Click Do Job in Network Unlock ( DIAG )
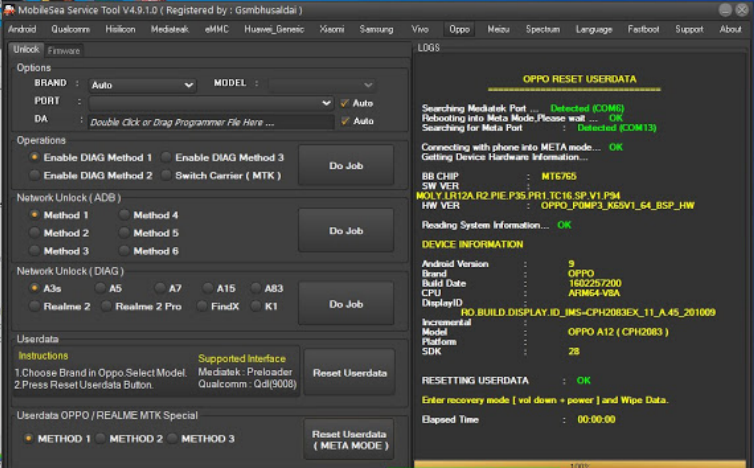The width and height of the screenshot is (754, 468). tap(346, 304)
